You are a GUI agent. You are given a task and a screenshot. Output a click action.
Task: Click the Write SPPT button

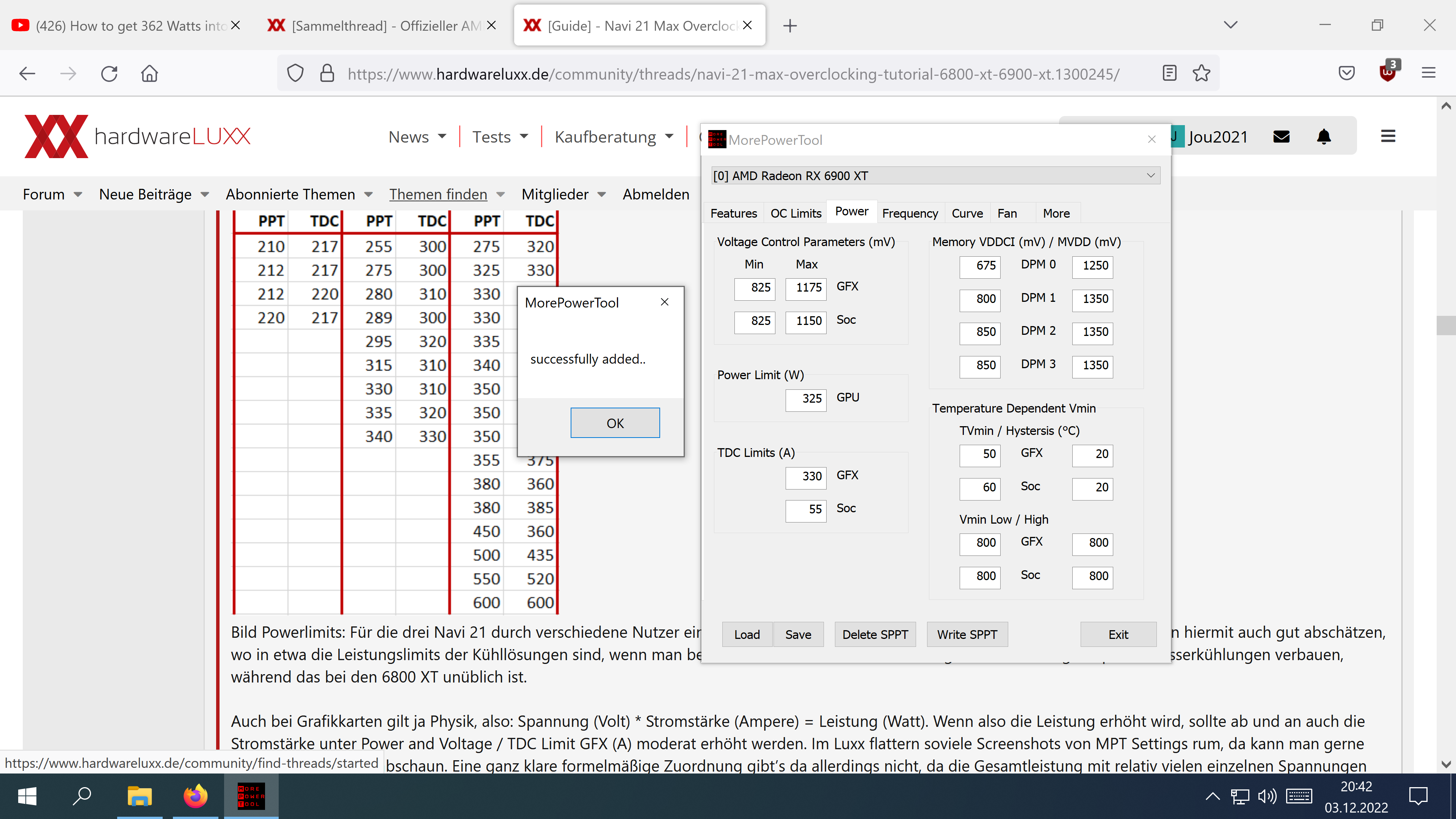(x=967, y=634)
